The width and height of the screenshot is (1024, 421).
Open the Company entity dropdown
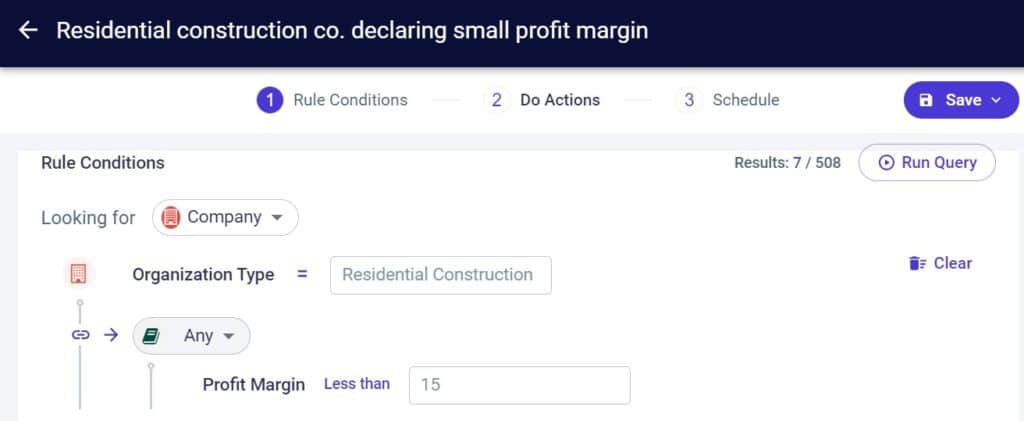pos(225,217)
